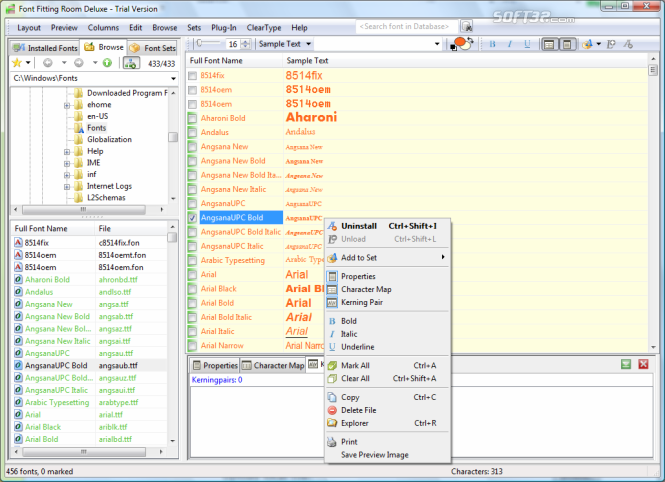Expand the inf folder node
Image resolution: width=665 pixels, height=482 pixels.
point(67,175)
